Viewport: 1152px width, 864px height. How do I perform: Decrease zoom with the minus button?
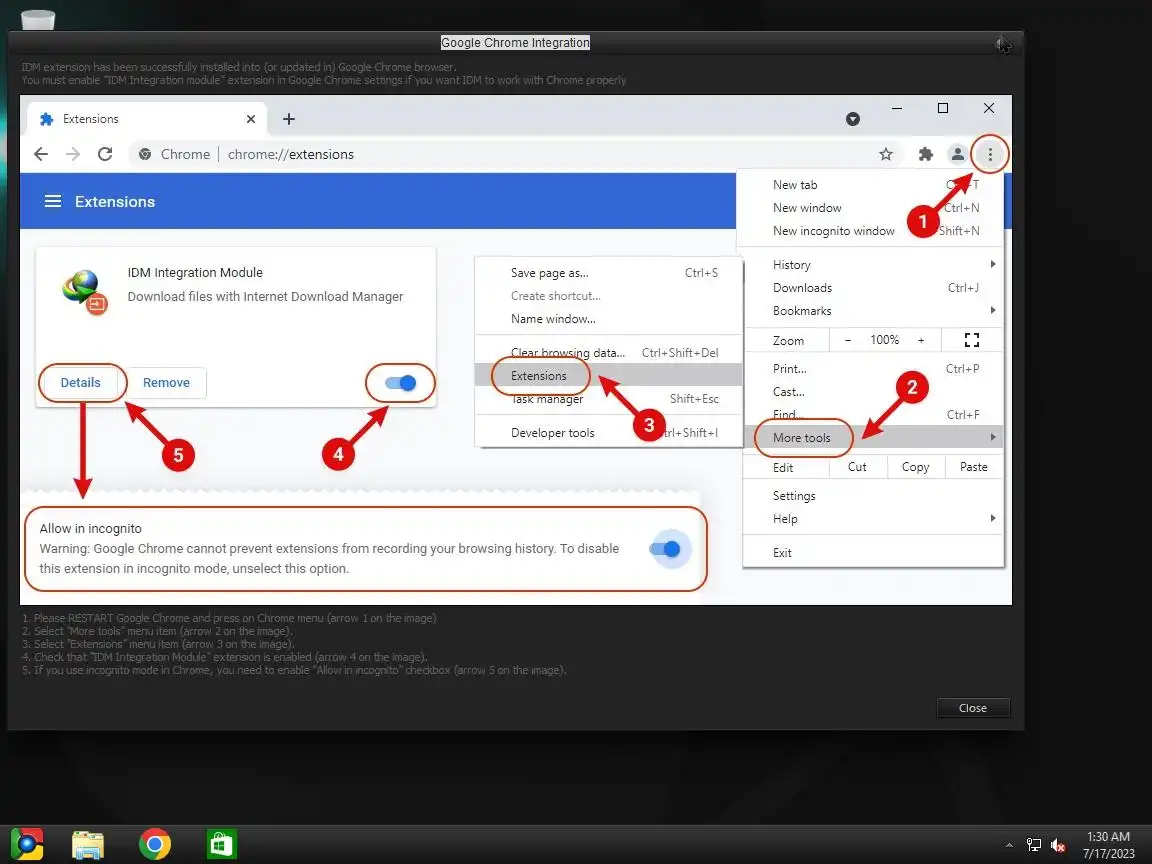(848, 340)
